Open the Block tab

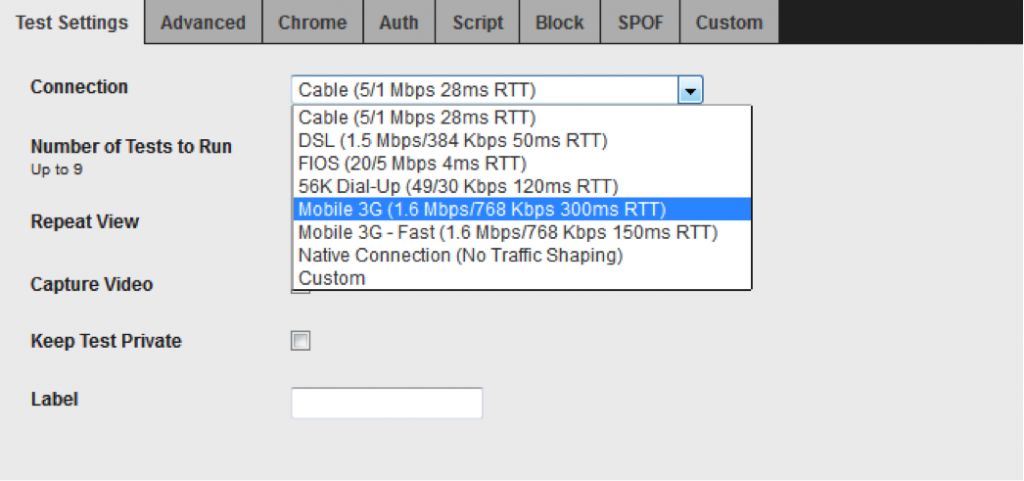coord(560,22)
